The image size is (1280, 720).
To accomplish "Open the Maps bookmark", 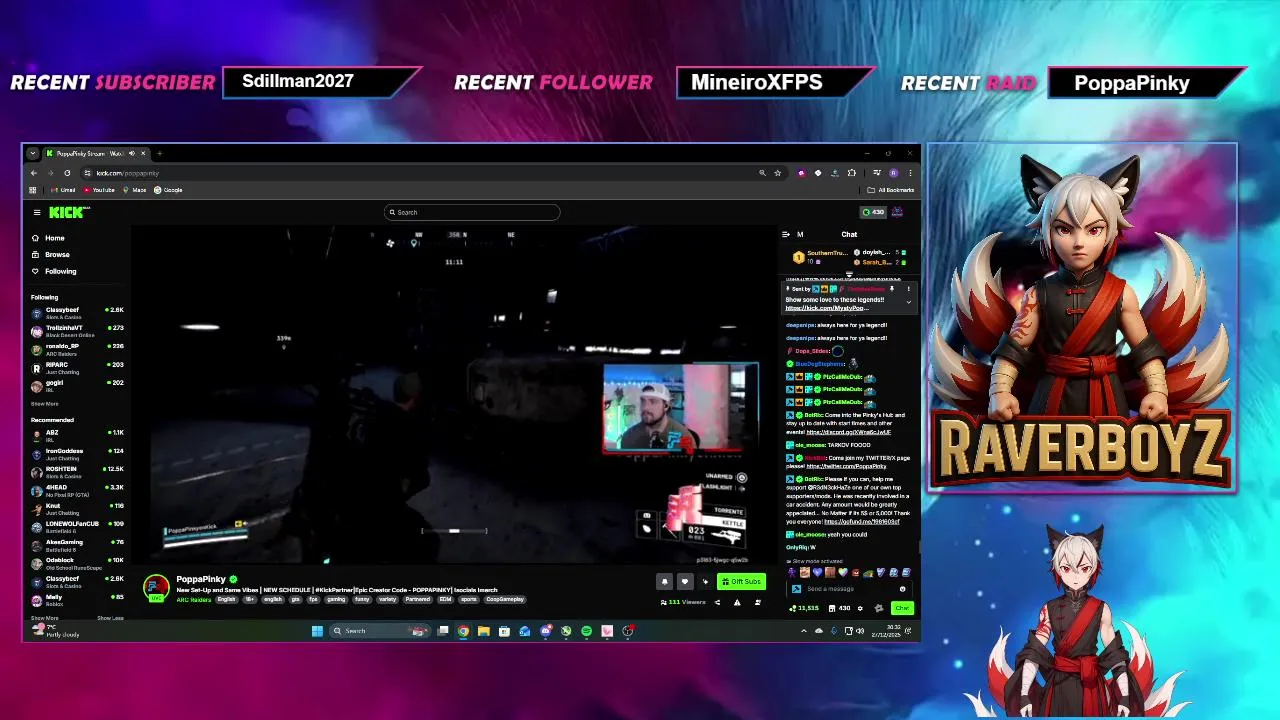I will [135, 190].
